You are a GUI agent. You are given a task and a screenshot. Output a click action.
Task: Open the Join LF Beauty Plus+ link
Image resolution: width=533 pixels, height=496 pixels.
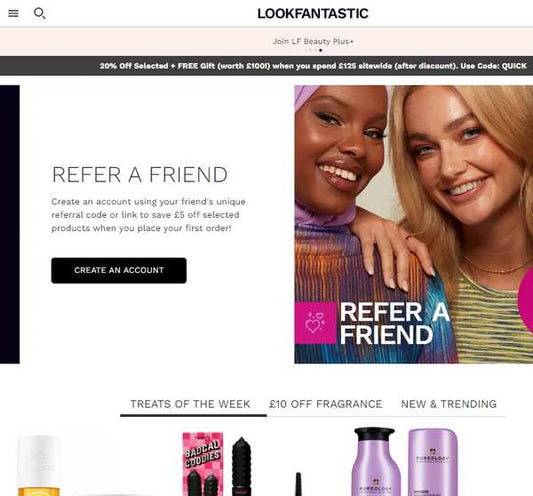click(x=313, y=41)
